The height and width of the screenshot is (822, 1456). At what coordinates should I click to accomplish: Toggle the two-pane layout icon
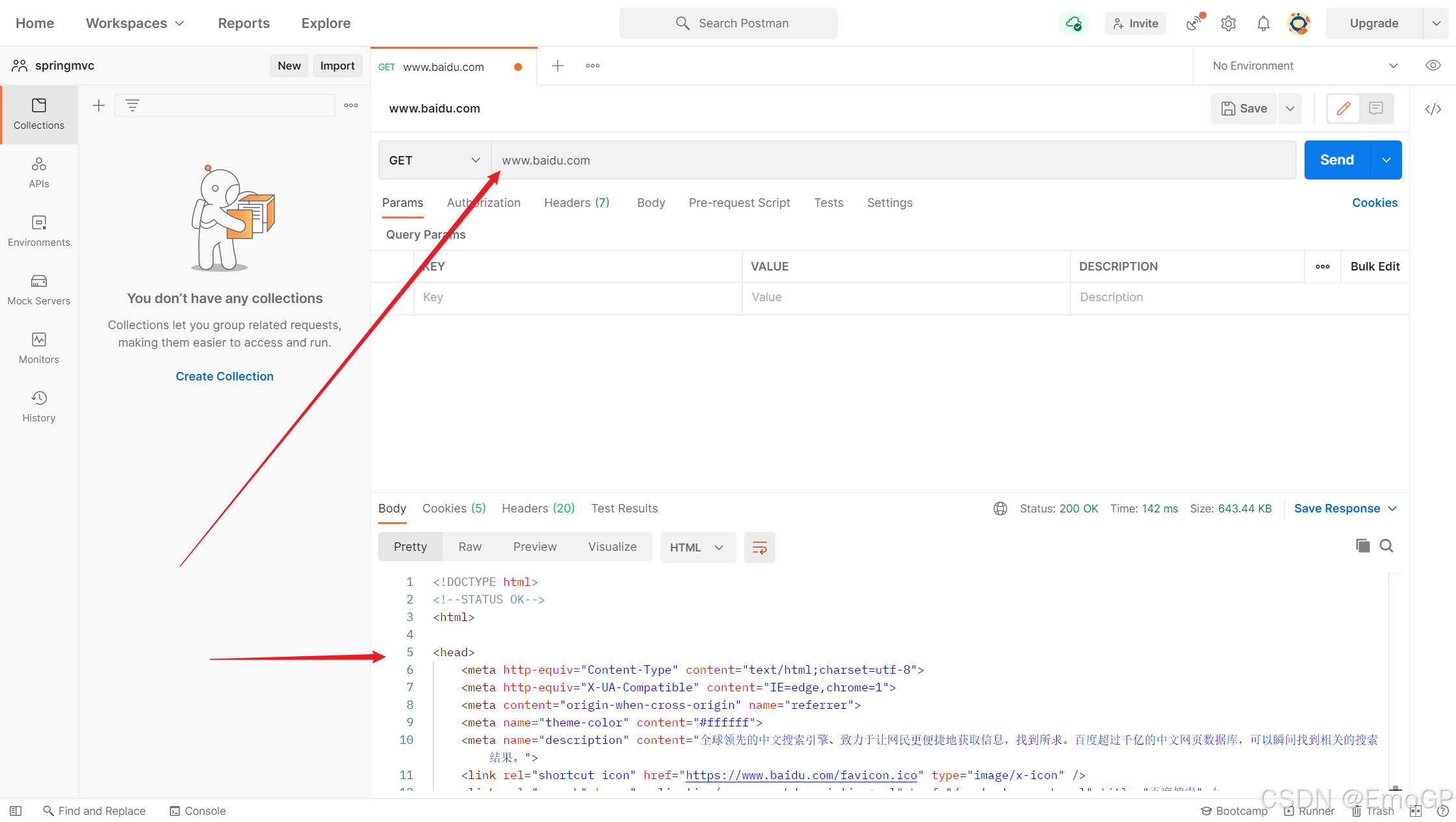click(x=1415, y=811)
